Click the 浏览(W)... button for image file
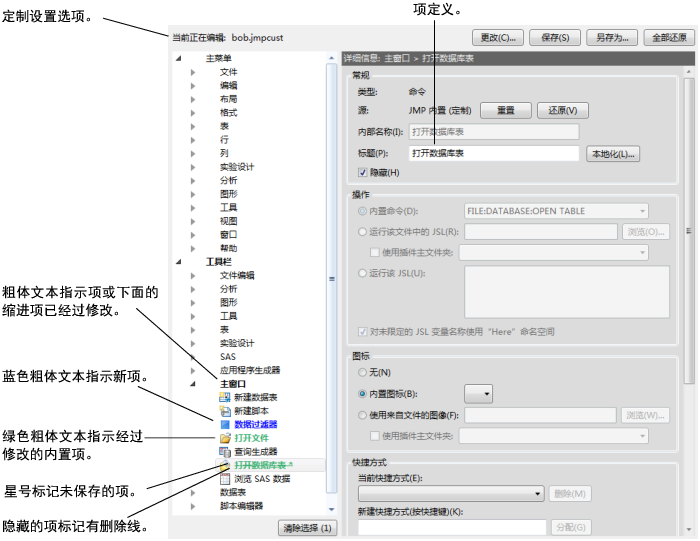This screenshot has height=541, width=700. click(x=645, y=415)
